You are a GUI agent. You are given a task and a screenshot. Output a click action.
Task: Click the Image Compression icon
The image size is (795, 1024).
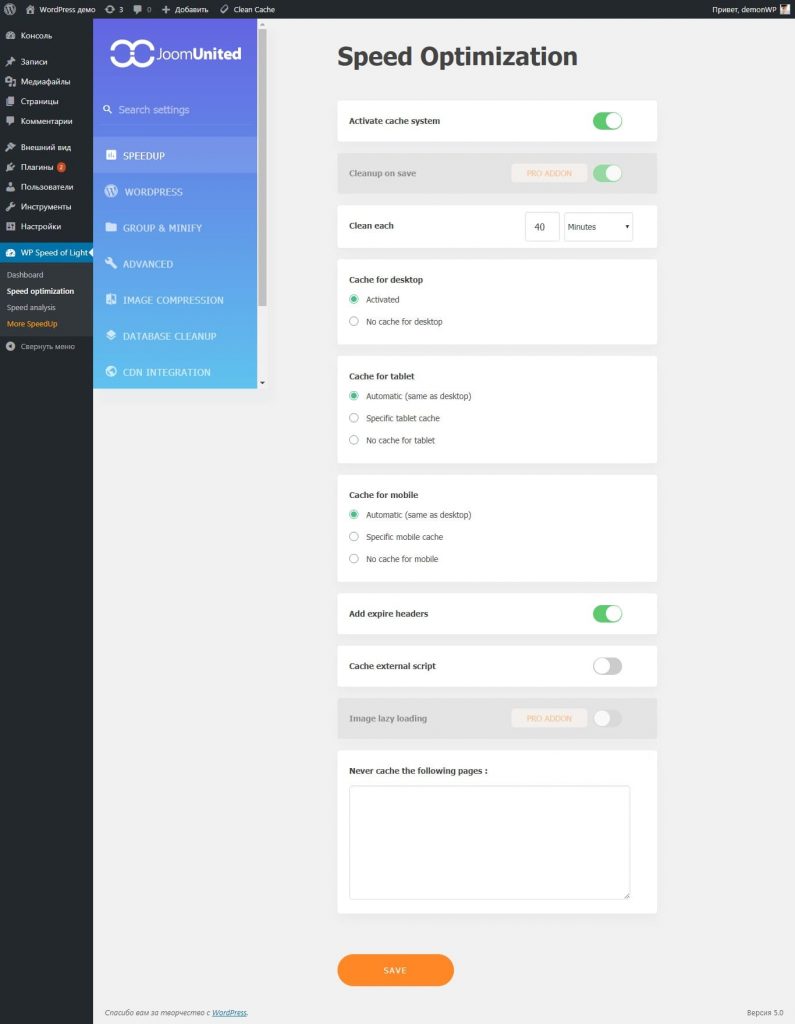(111, 300)
